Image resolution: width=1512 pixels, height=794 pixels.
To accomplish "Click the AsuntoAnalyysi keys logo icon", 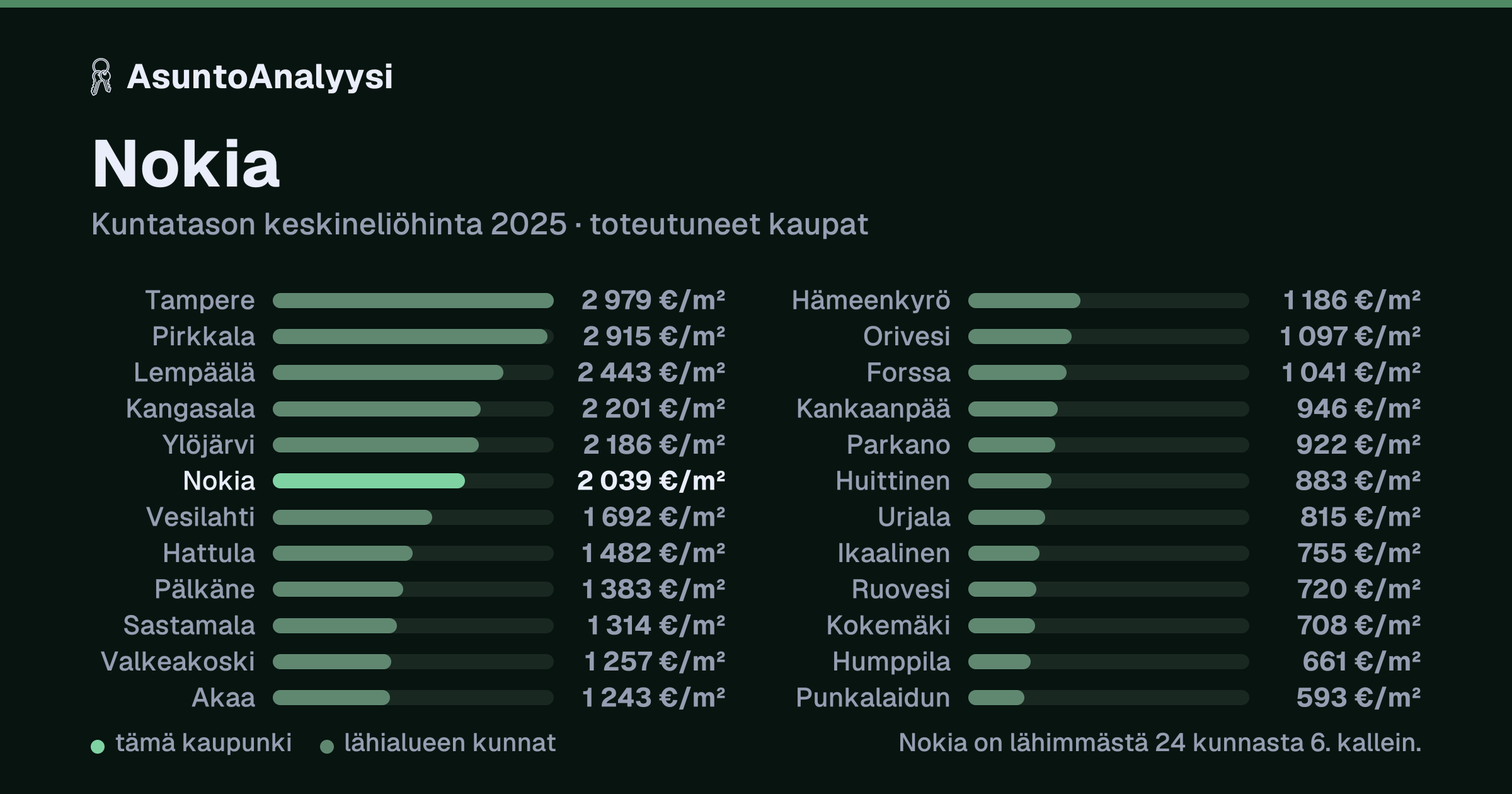I will tap(101, 77).
